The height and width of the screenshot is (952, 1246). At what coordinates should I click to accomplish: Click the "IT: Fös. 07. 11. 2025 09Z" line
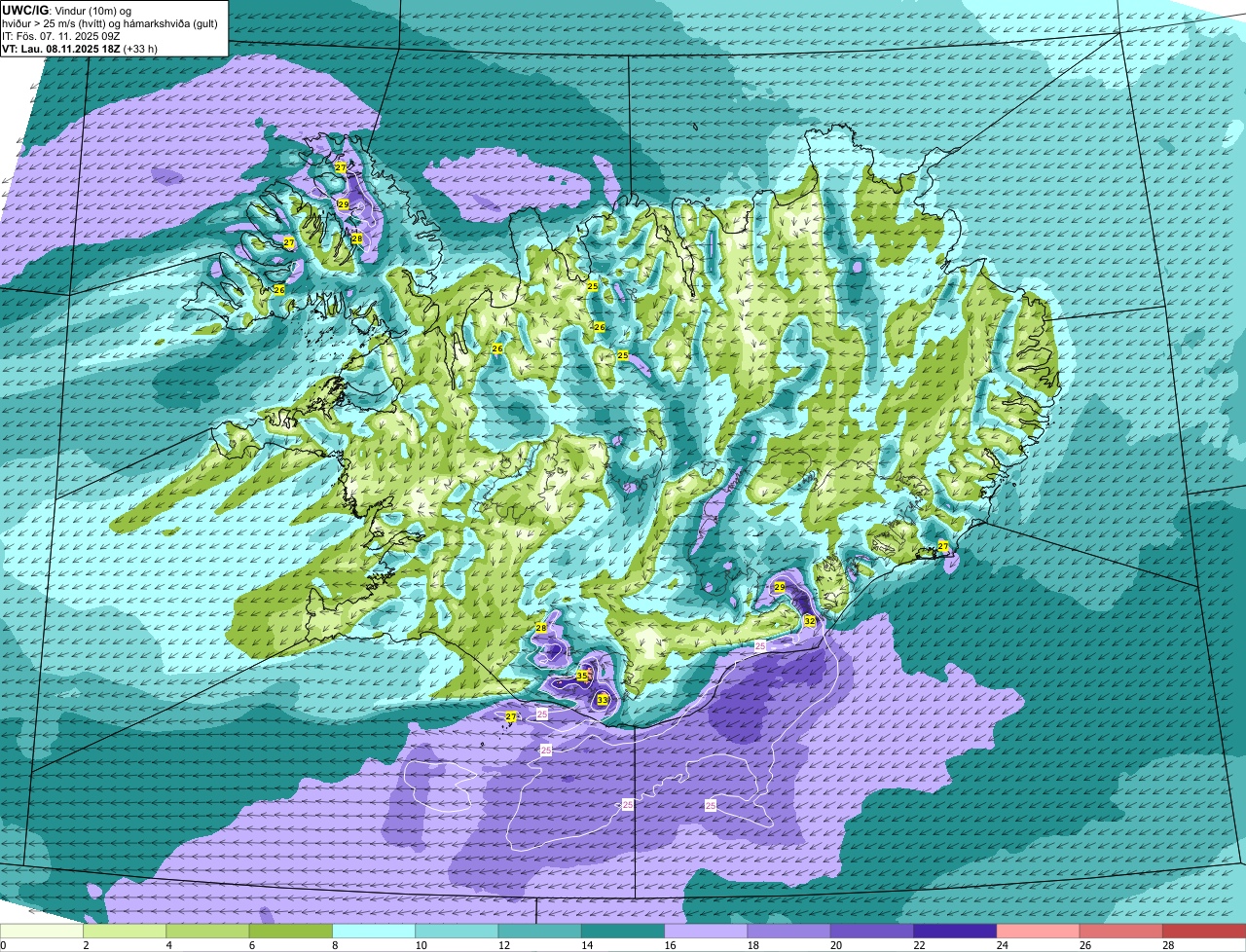tap(62, 35)
